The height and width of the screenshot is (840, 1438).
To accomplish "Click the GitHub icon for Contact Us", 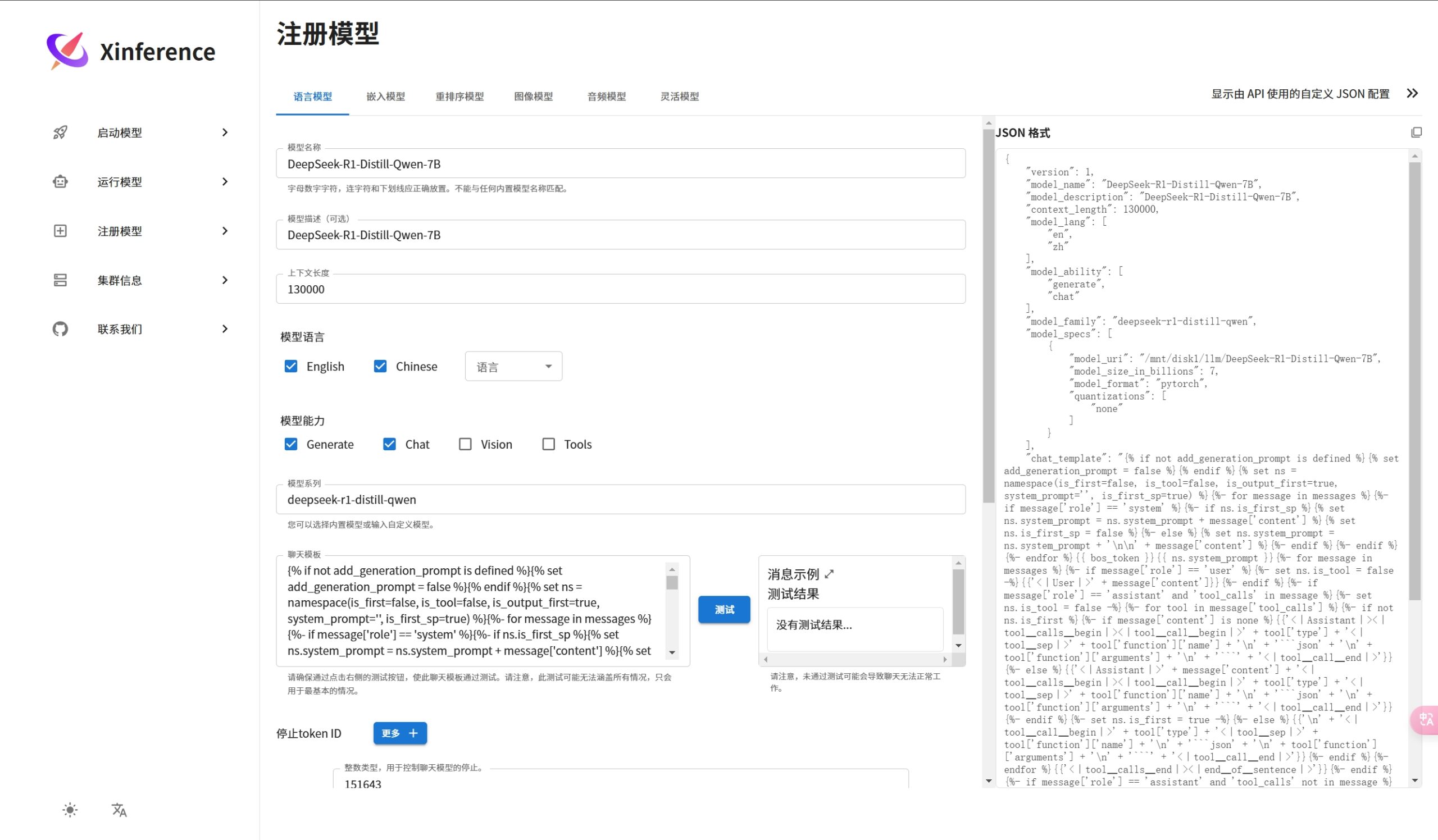I will click(61, 329).
